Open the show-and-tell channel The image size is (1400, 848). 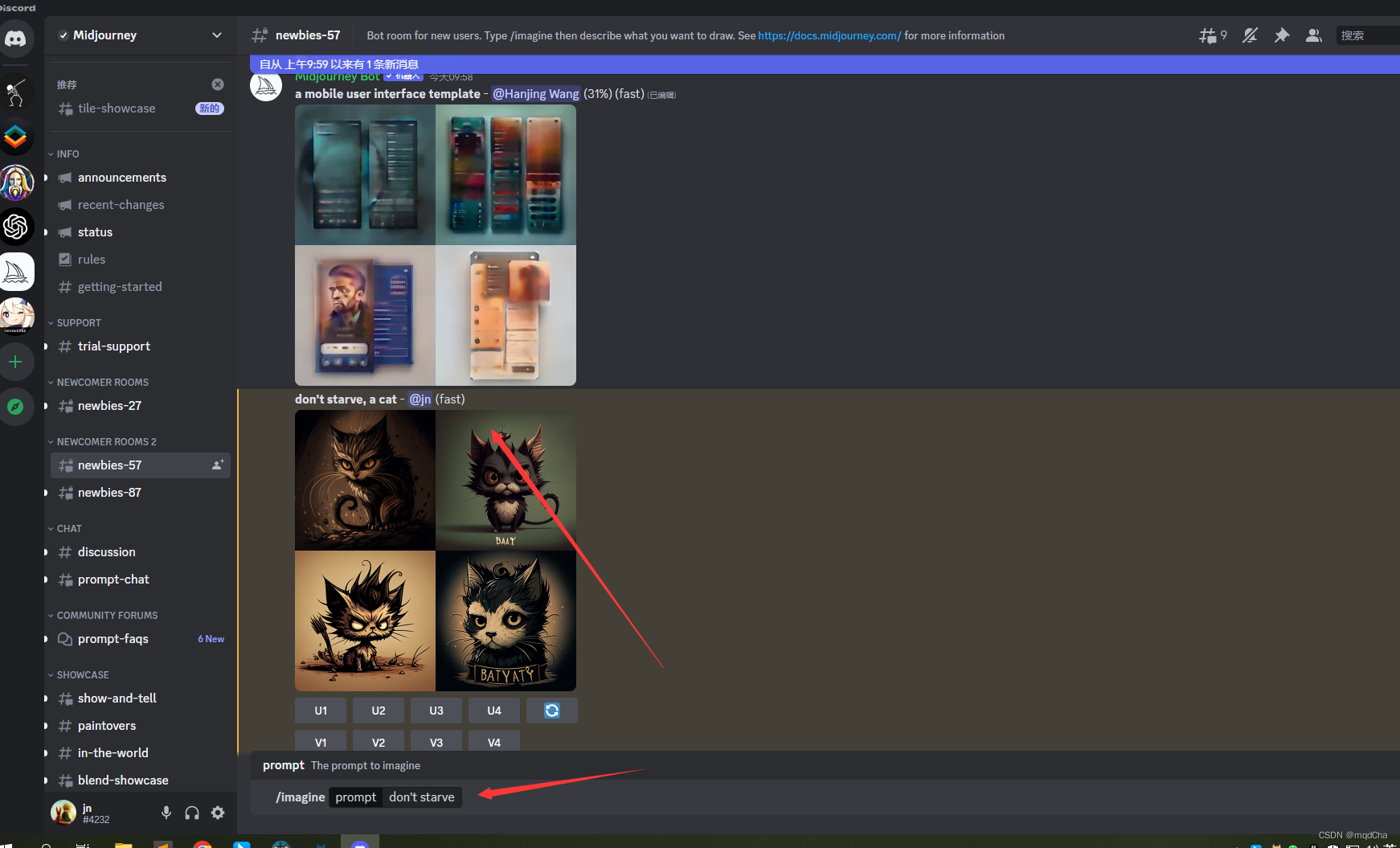[141, 698]
